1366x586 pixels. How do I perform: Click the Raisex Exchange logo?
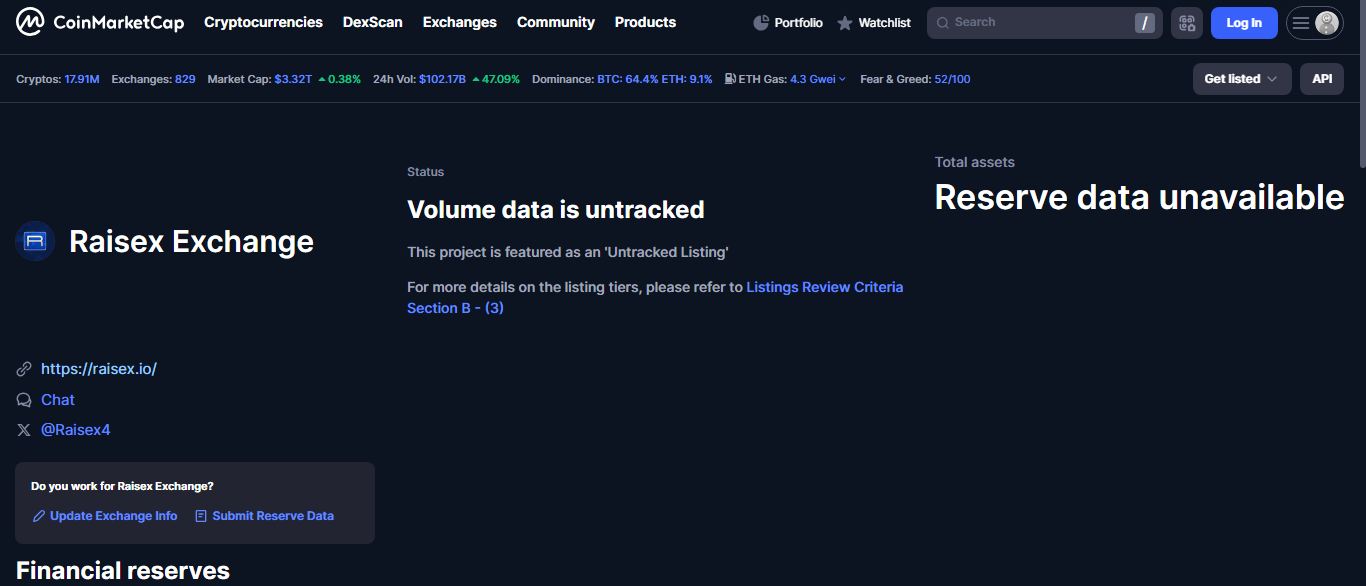pyautogui.click(x=35, y=241)
